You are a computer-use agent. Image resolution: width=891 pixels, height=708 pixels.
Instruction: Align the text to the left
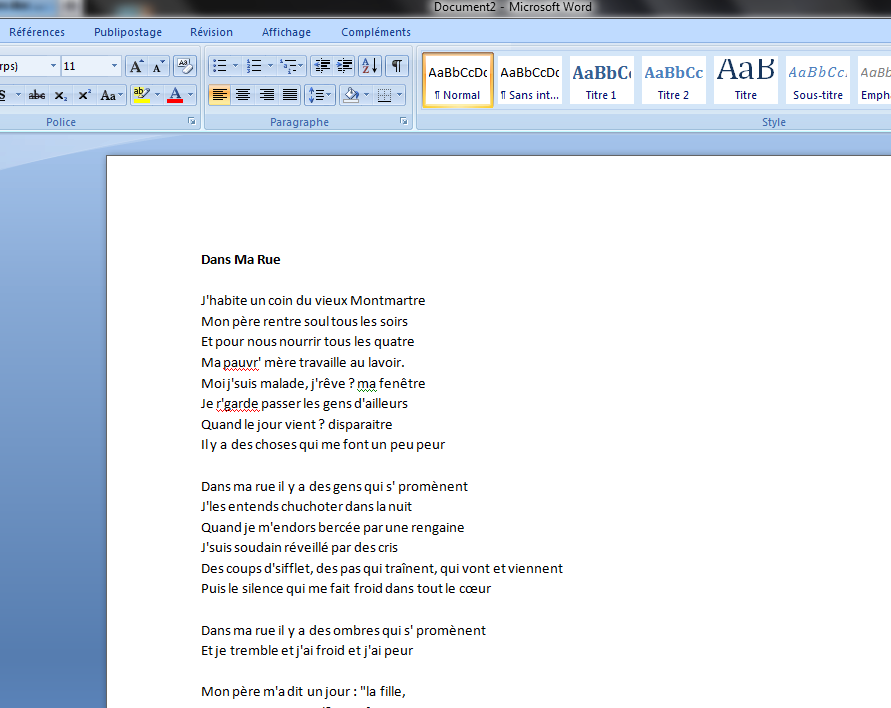[219, 95]
